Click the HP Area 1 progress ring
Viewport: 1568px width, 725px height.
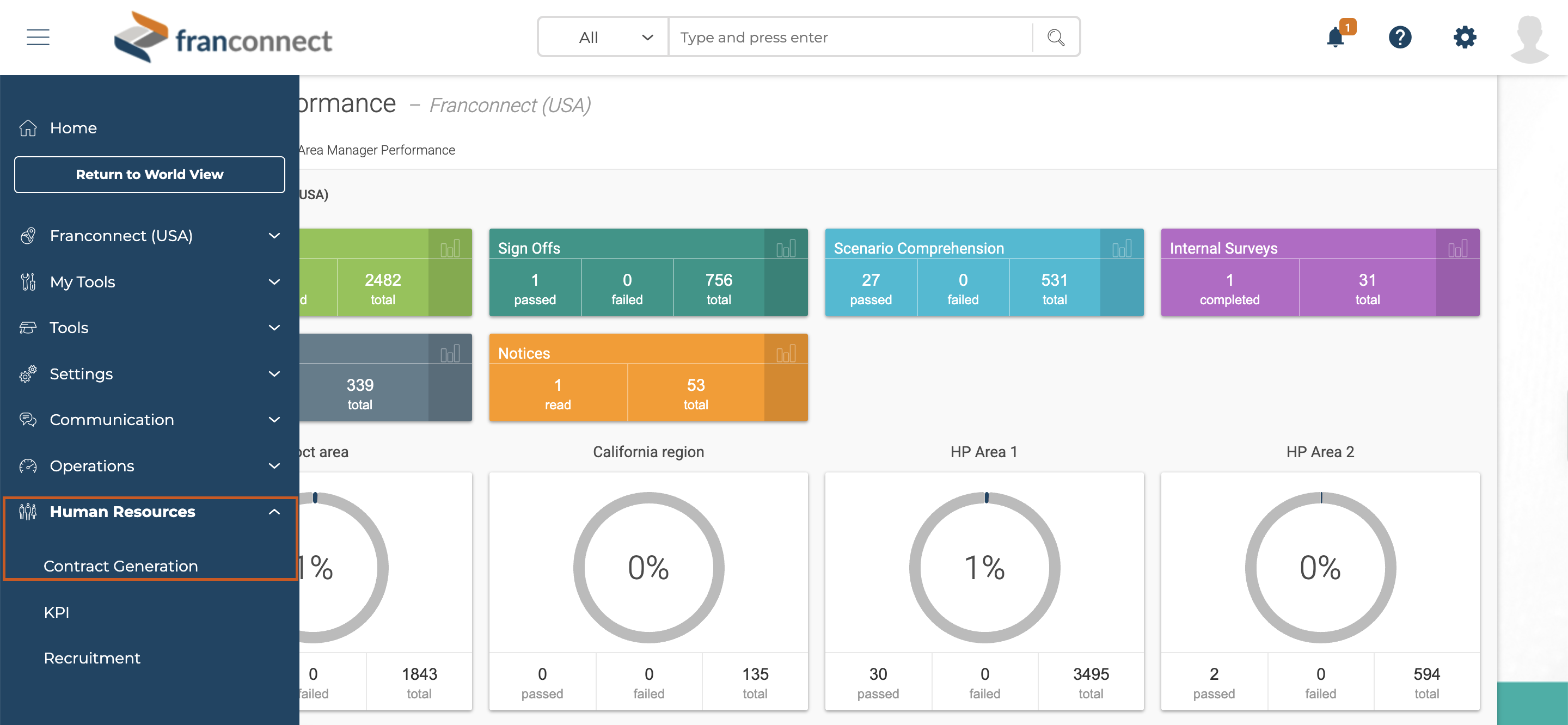984,567
